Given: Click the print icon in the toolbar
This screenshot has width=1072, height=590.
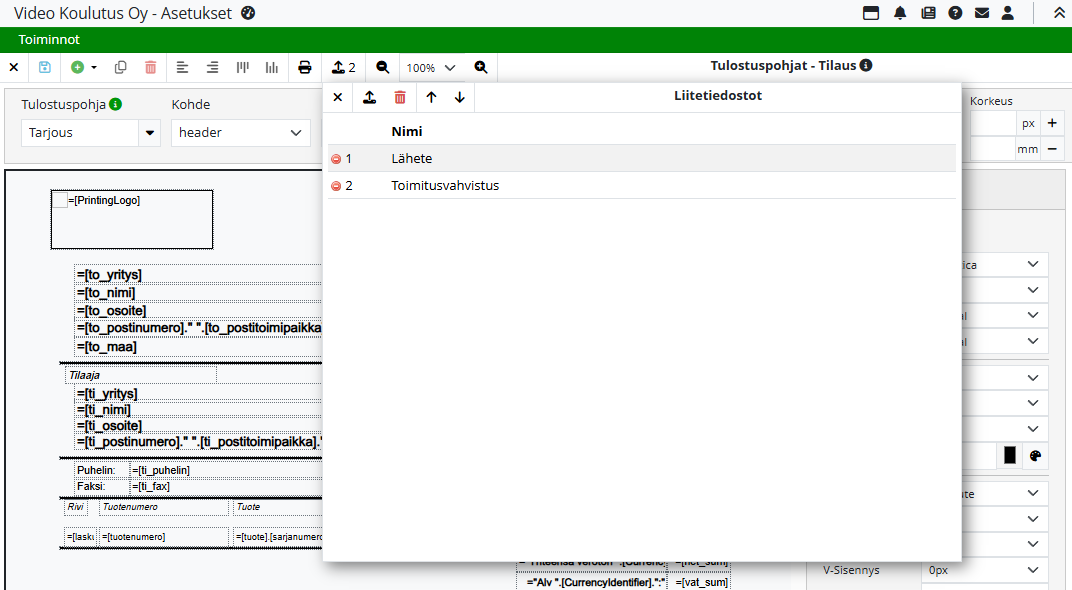Looking at the screenshot, I should [x=305, y=67].
